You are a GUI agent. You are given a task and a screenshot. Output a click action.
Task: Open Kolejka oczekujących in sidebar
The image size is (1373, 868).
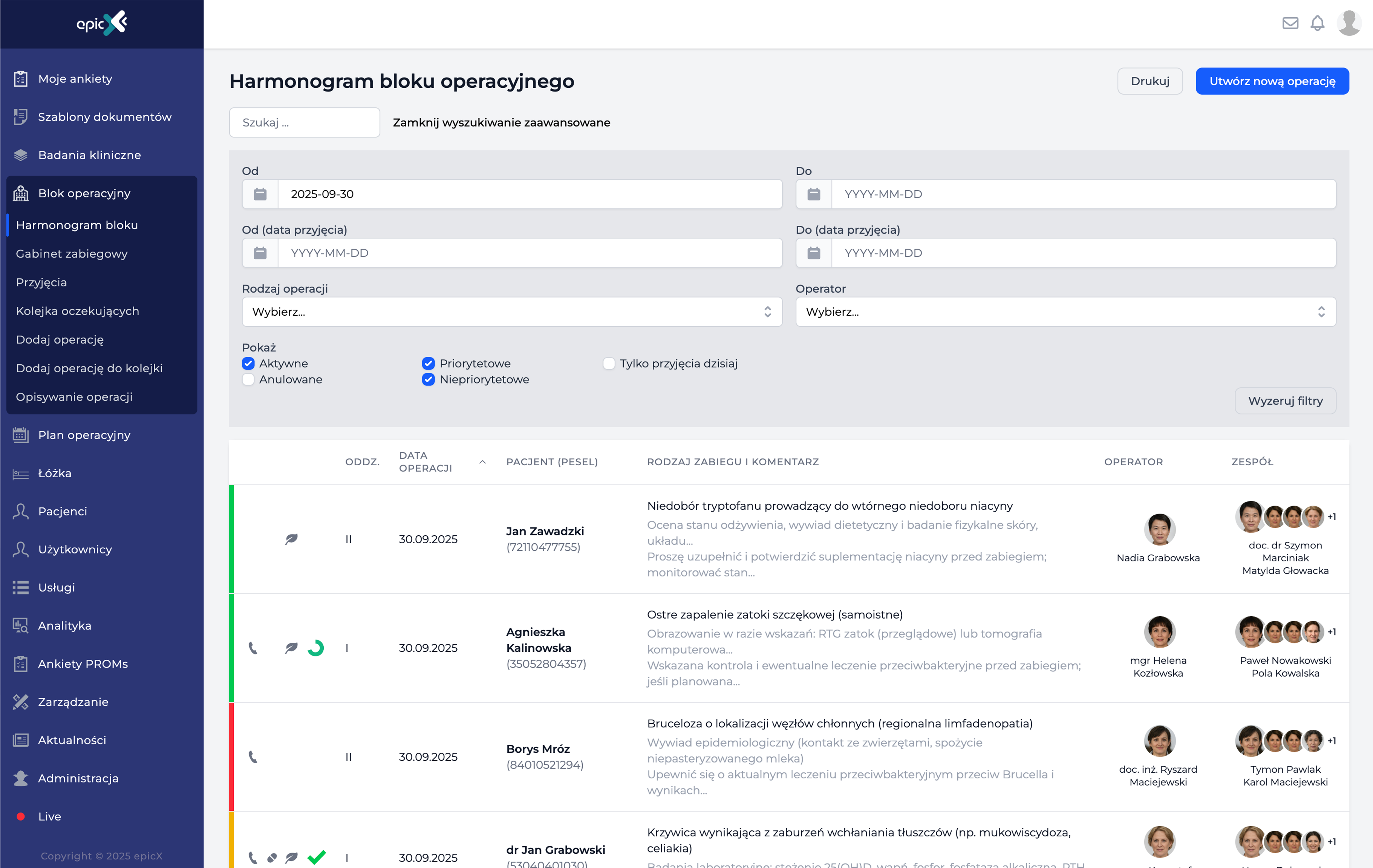[x=78, y=311]
